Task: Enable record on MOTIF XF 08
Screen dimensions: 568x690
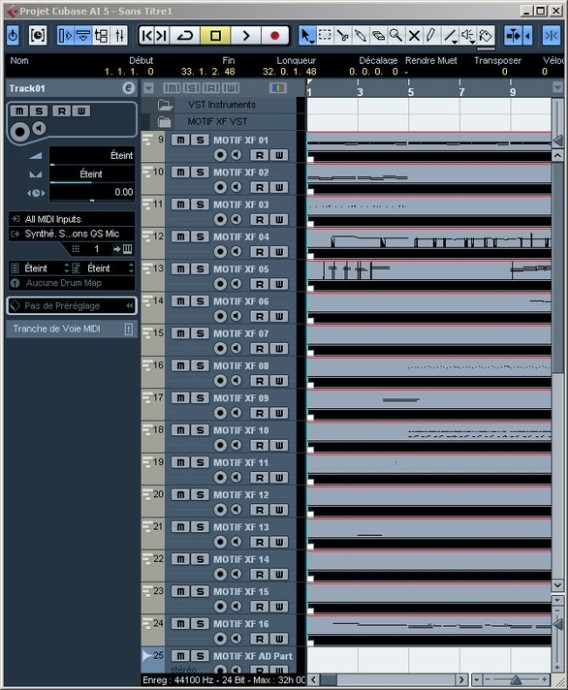Action: click(220, 381)
